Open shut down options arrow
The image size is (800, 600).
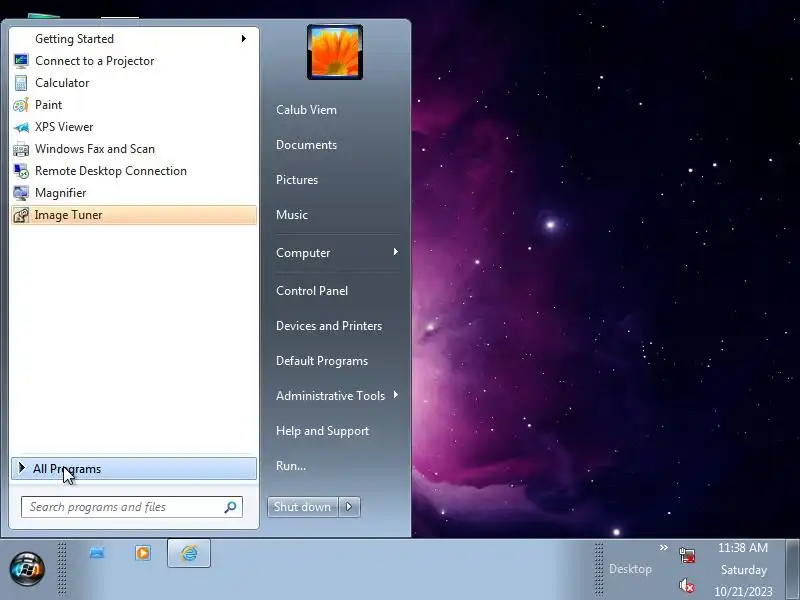tap(349, 507)
